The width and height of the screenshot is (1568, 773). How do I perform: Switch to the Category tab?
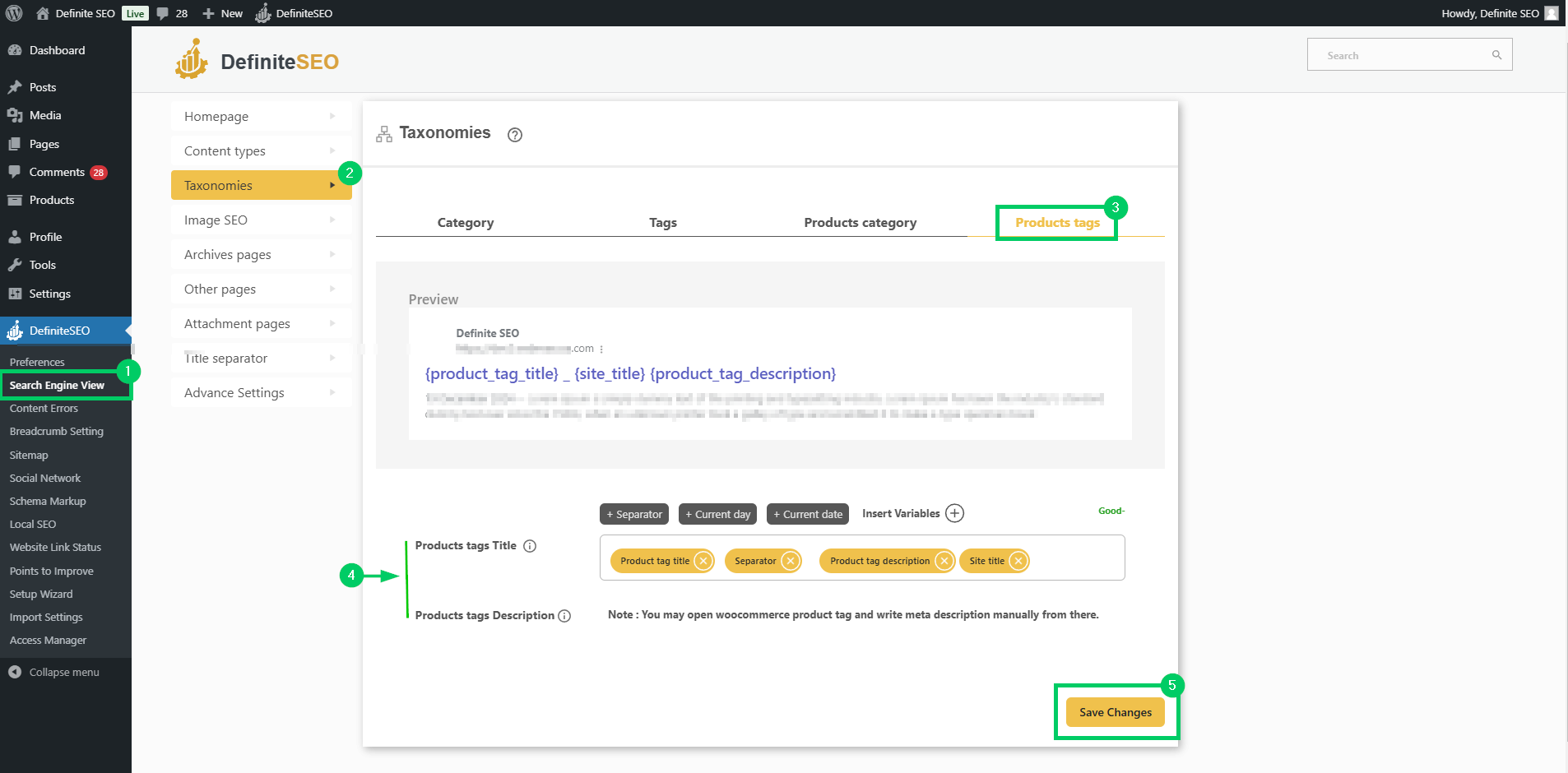466,223
